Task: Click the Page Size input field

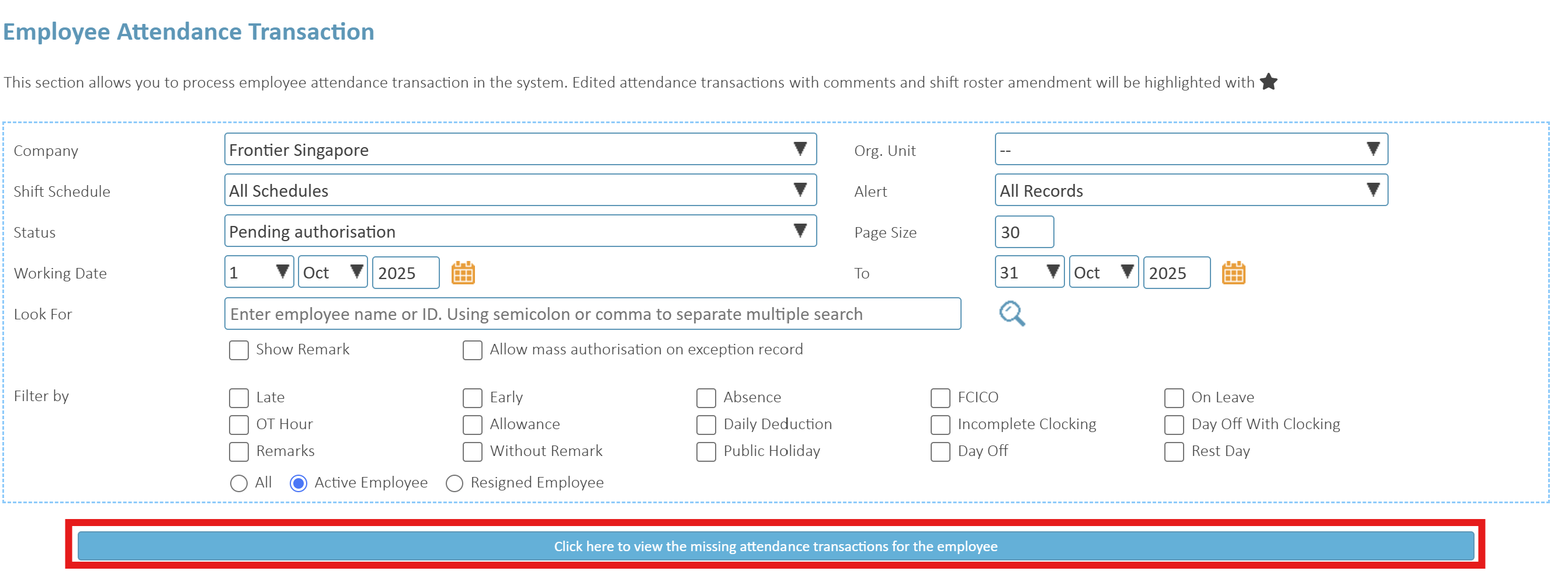Action: tap(1024, 232)
